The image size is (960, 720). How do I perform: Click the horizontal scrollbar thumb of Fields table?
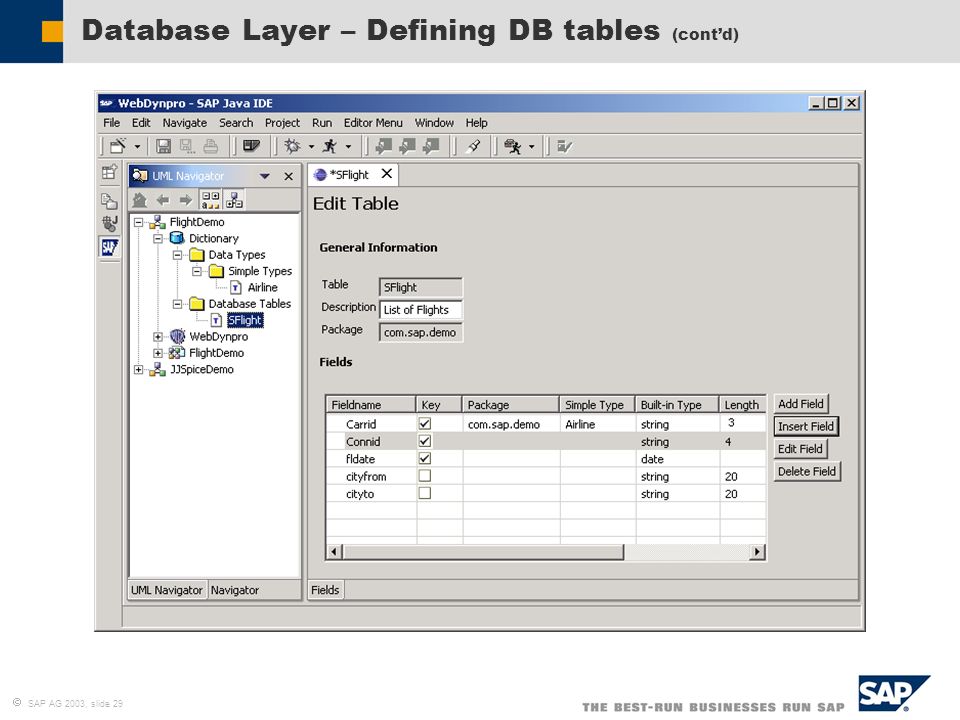tap(483, 552)
